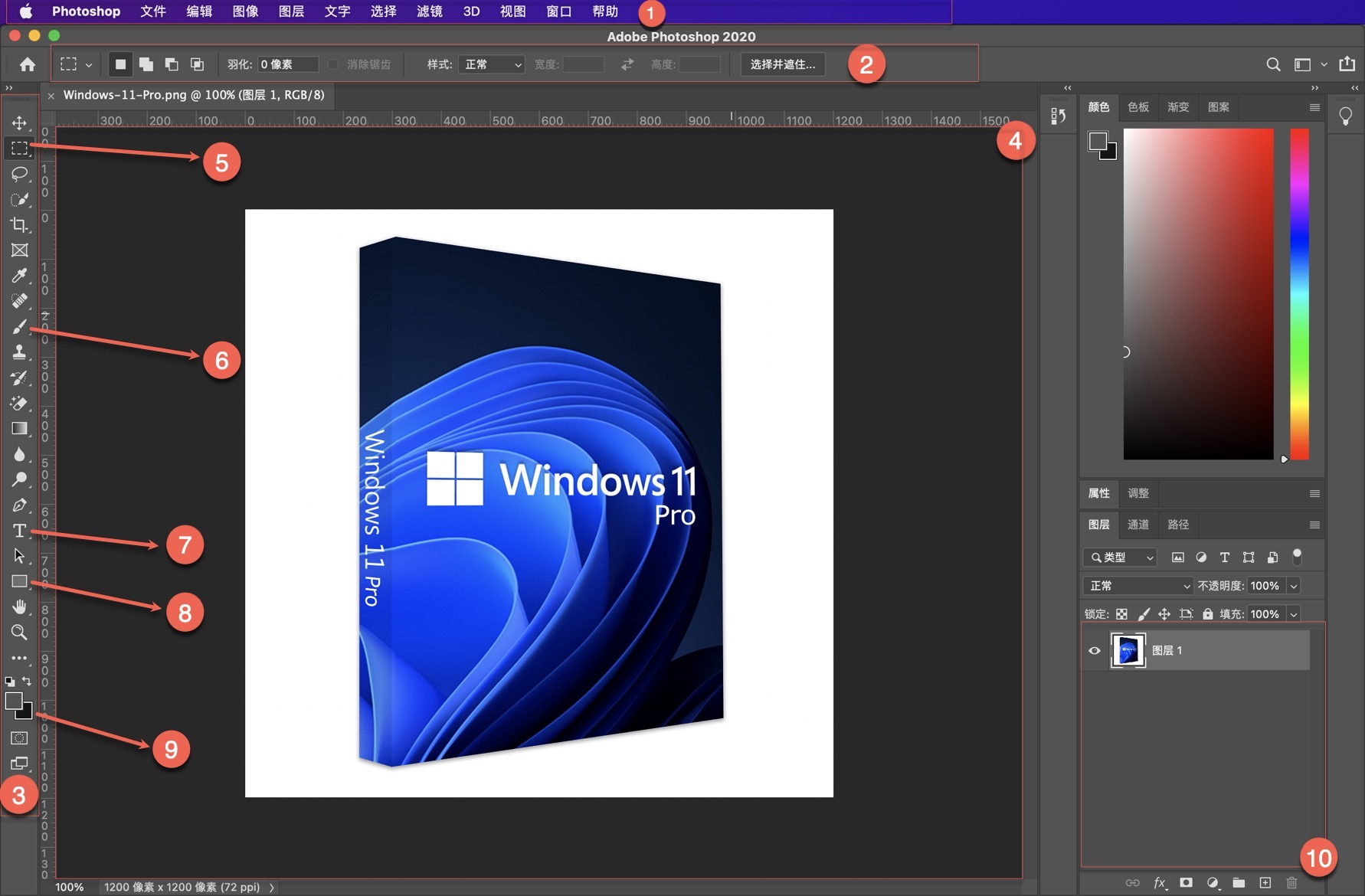Toggle Quick Mask mode
Viewport: 1365px width, 896px height.
point(19,738)
